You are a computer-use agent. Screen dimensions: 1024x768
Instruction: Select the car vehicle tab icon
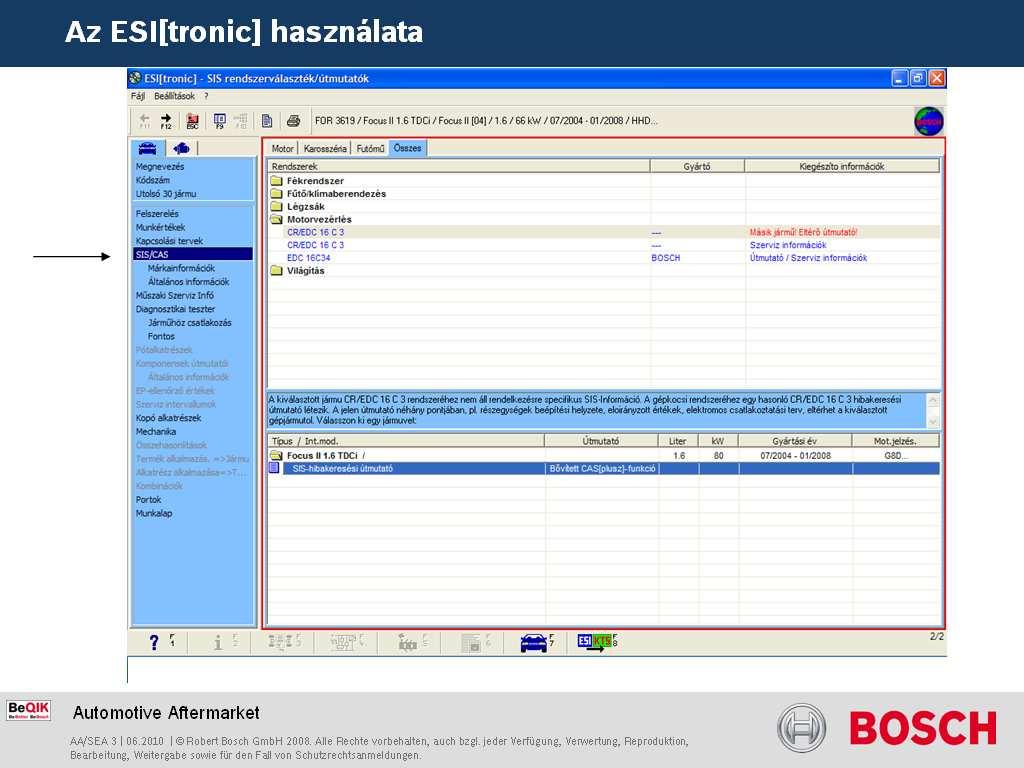(x=148, y=148)
